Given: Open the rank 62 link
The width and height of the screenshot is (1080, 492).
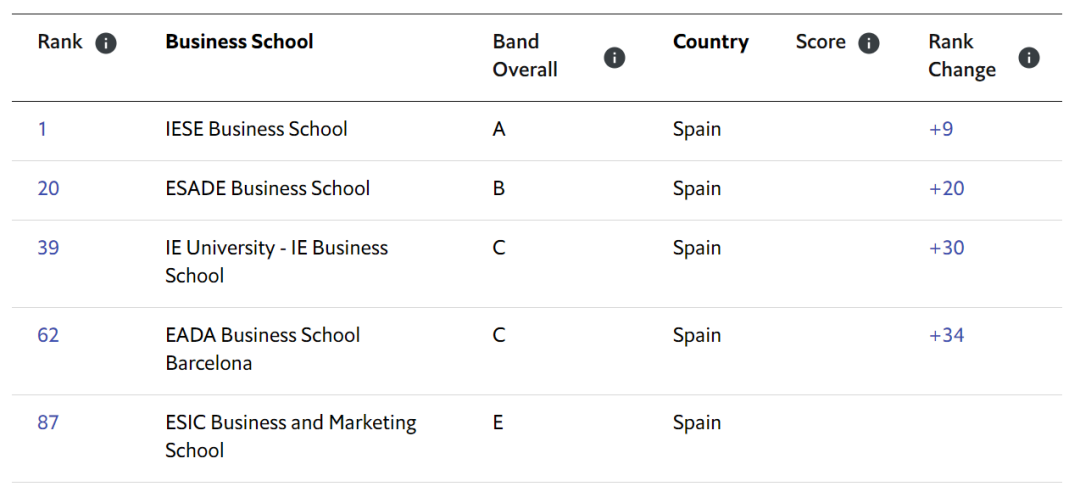Looking at the screenshot, I should (48, 335).
